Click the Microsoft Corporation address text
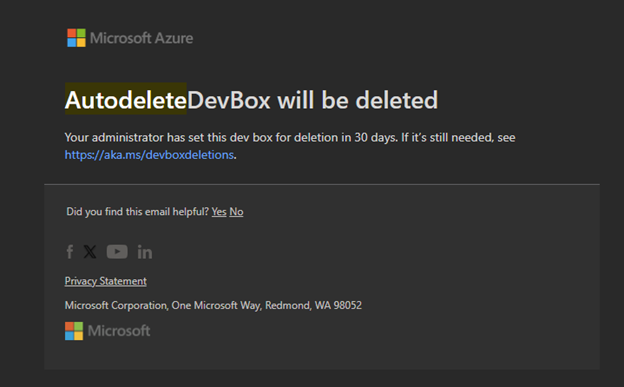Screen dimensions: 624x387 [x=213, y=305]
